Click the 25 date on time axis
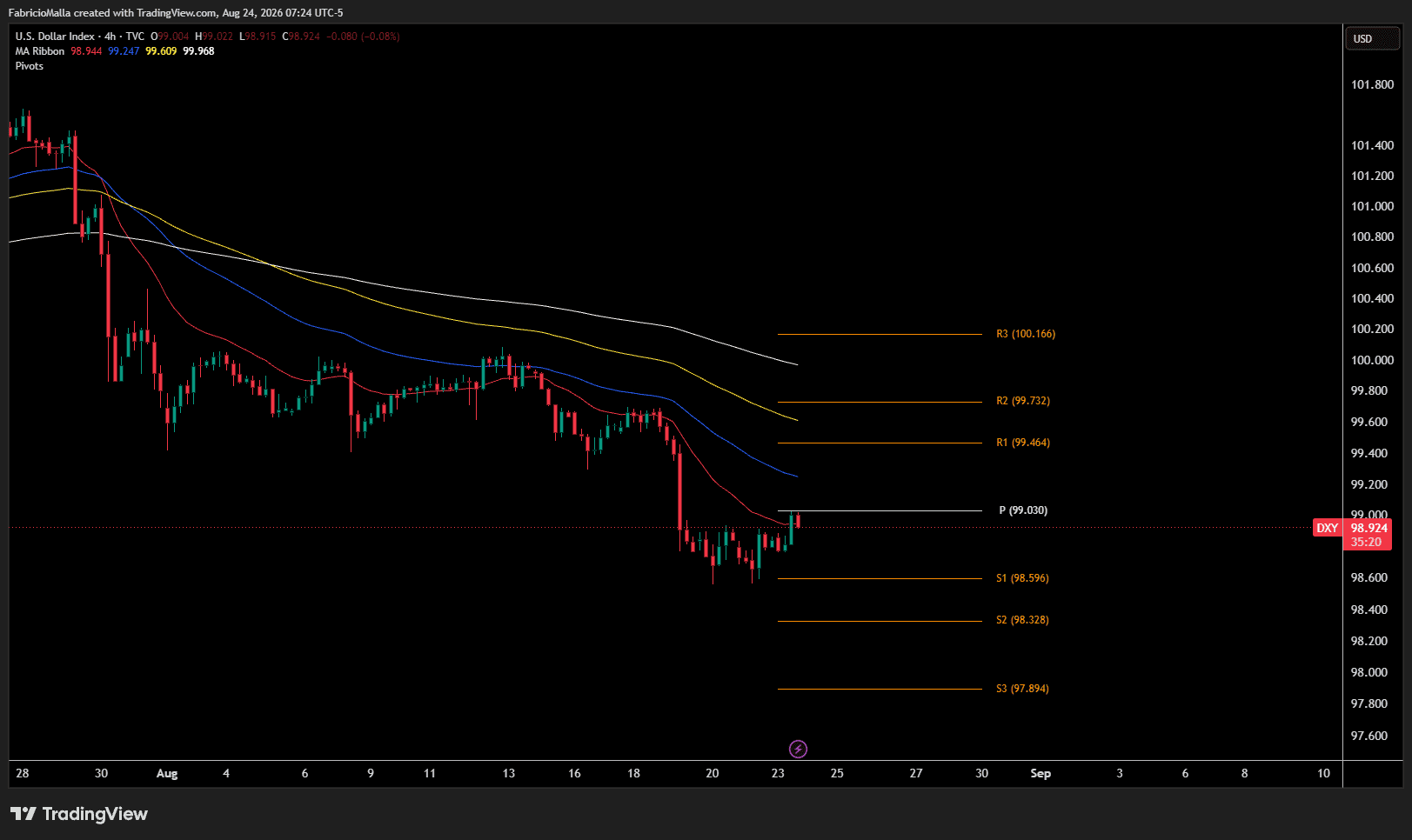1412x840 pixels. click(x=837, y=773)
